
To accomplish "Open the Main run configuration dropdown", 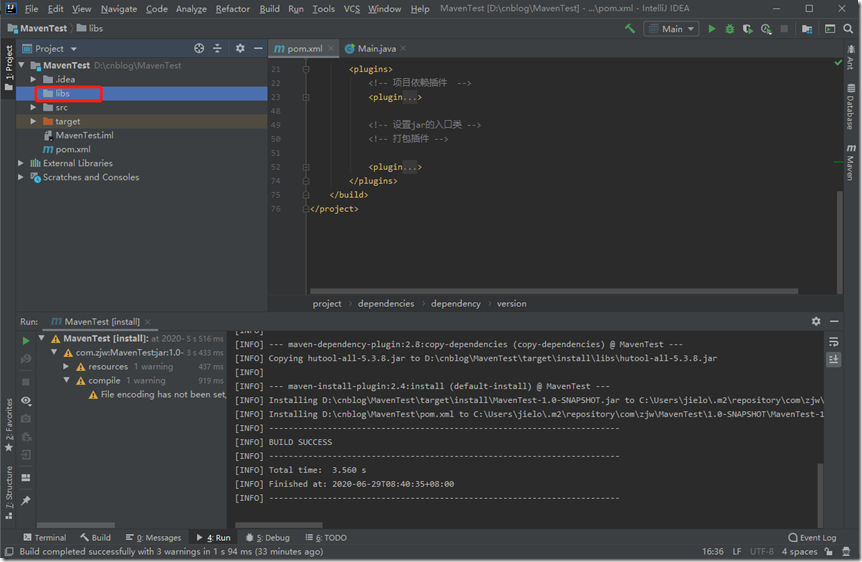I will pyautogui.click(x=671, y=29).
